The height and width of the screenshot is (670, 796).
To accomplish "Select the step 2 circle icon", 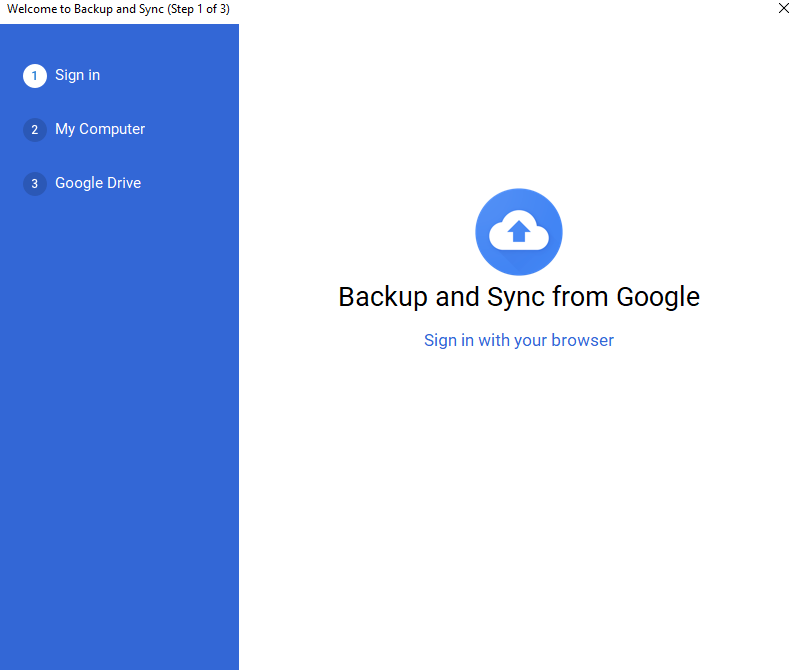I will [35, 130].
